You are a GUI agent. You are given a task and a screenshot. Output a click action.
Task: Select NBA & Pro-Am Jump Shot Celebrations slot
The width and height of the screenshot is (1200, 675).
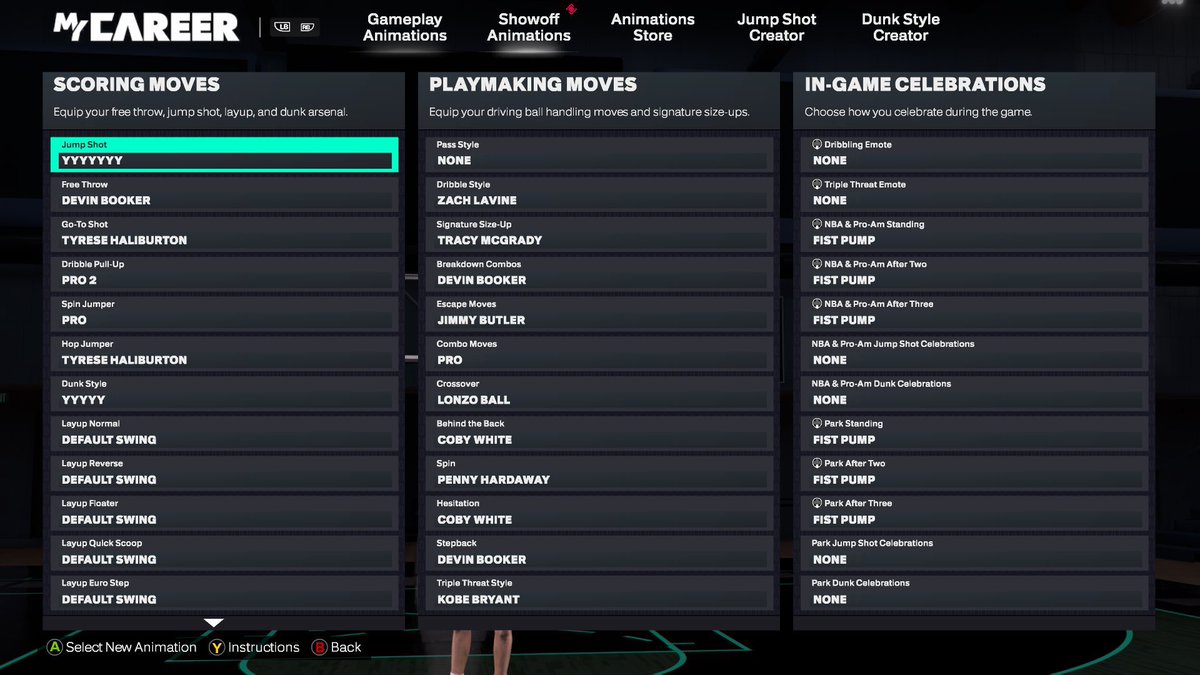[975, 354]
